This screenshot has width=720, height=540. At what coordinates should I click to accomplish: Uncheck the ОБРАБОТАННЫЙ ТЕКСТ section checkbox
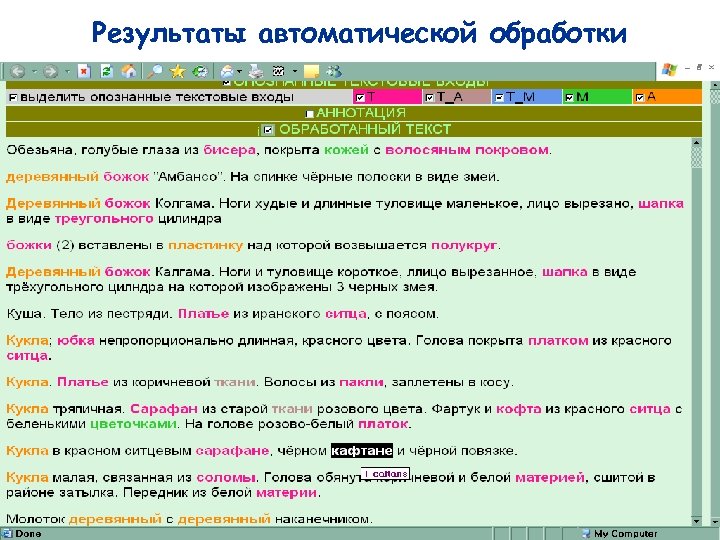coord(268,130)
